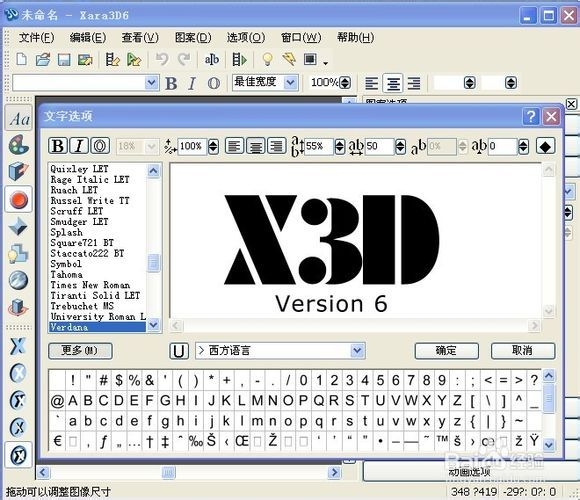
Task: Click the 55% line spacing input field
Action: pos(319,146)
